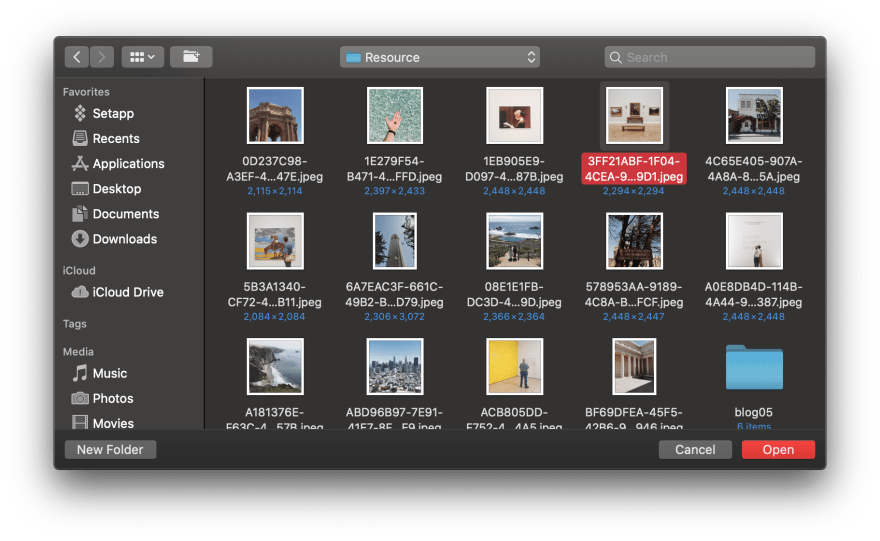The height and width of the screenshot is (541, 880).
Task: Select the blog05 folder icon
Action: 754,368
